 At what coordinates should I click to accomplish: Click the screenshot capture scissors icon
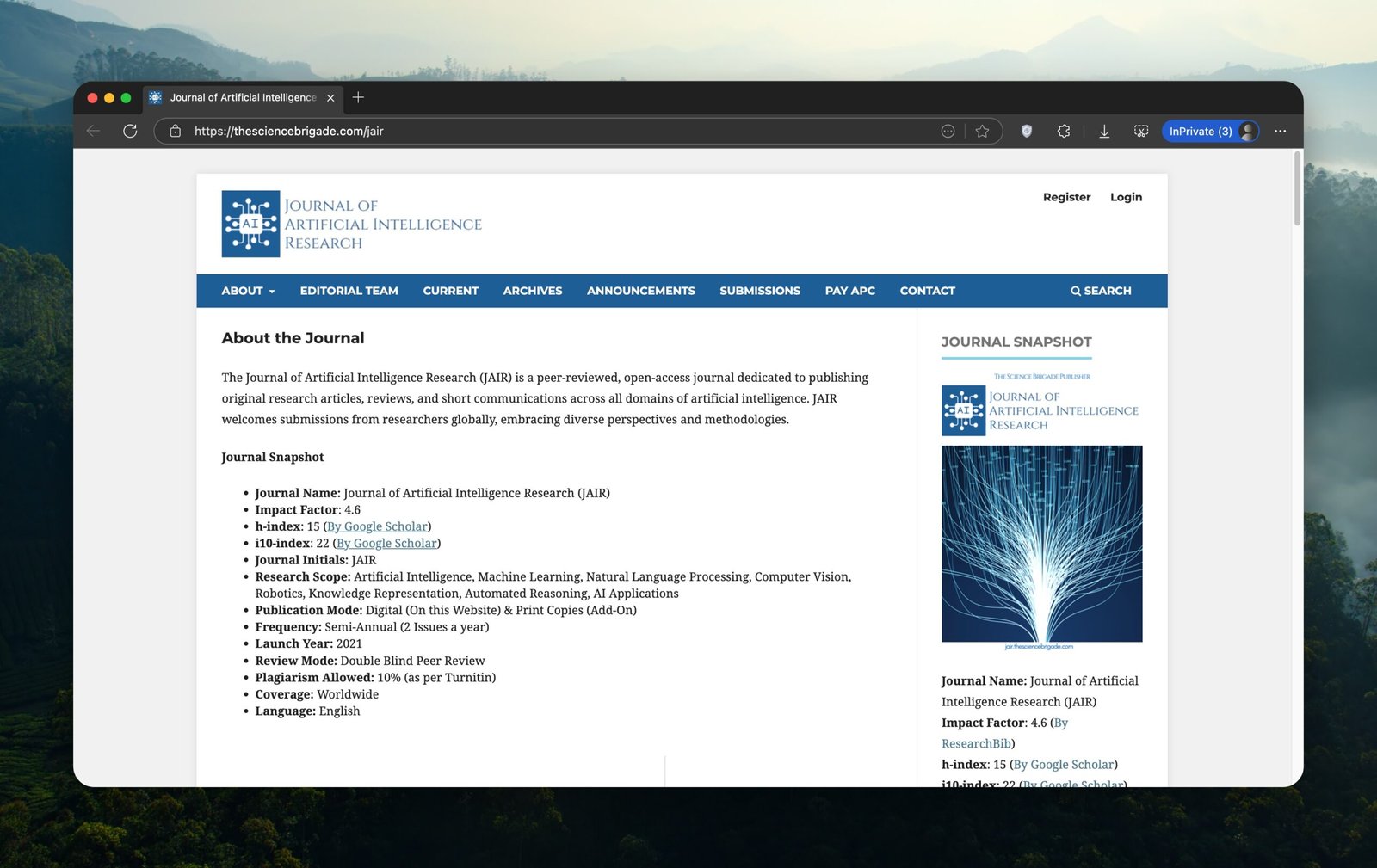(1141, 131)
